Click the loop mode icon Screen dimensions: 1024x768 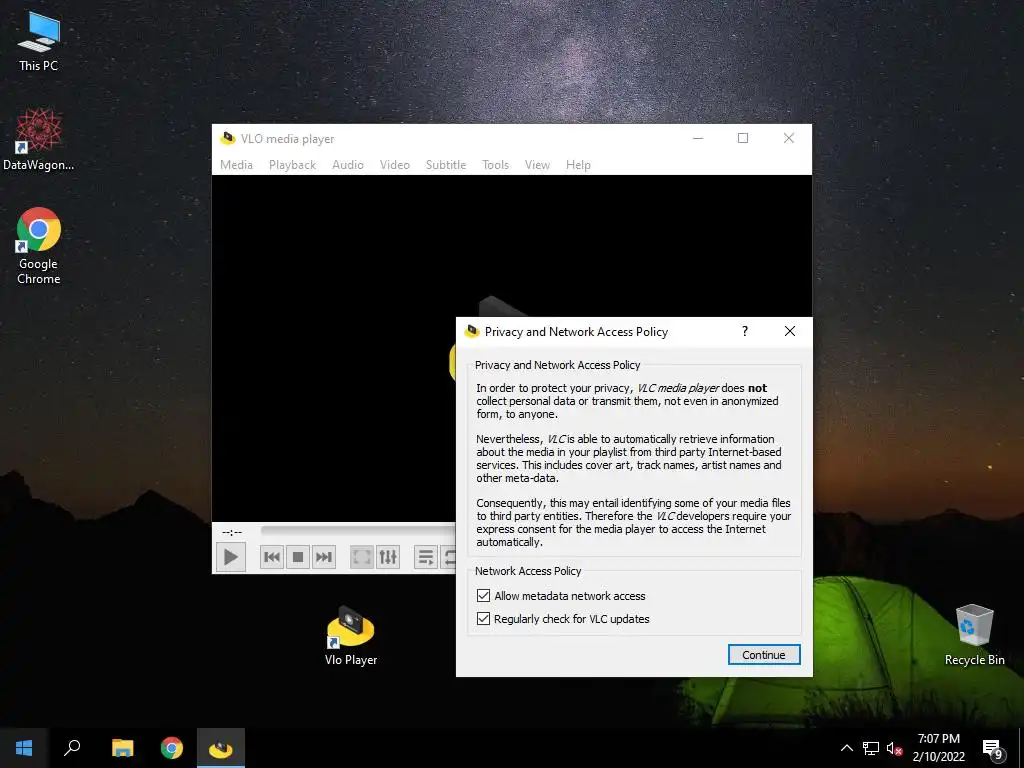pyautogui.click(x=449, y=557)
